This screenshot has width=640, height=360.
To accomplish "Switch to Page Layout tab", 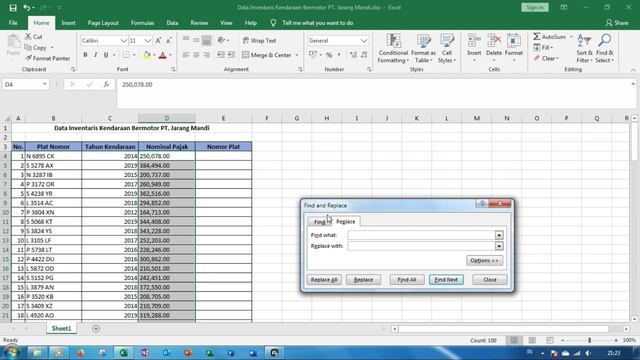I will 103,23.
